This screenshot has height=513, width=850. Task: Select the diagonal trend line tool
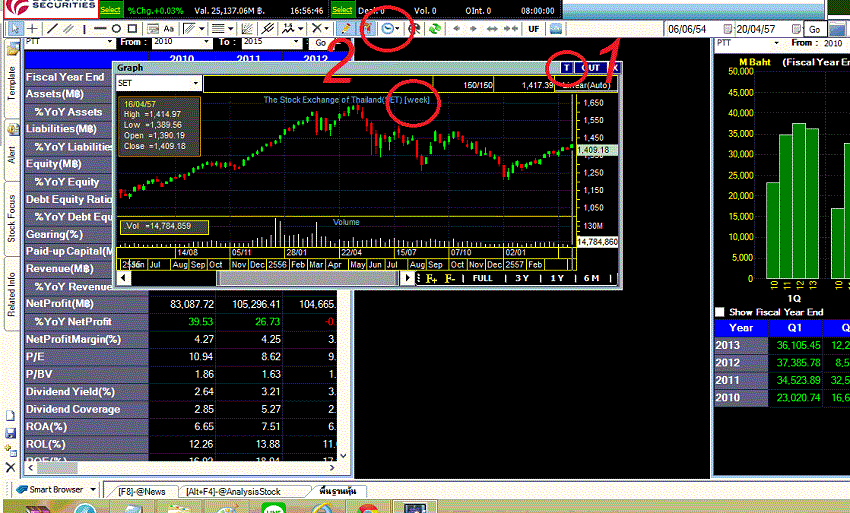click(x=53, y=28)
